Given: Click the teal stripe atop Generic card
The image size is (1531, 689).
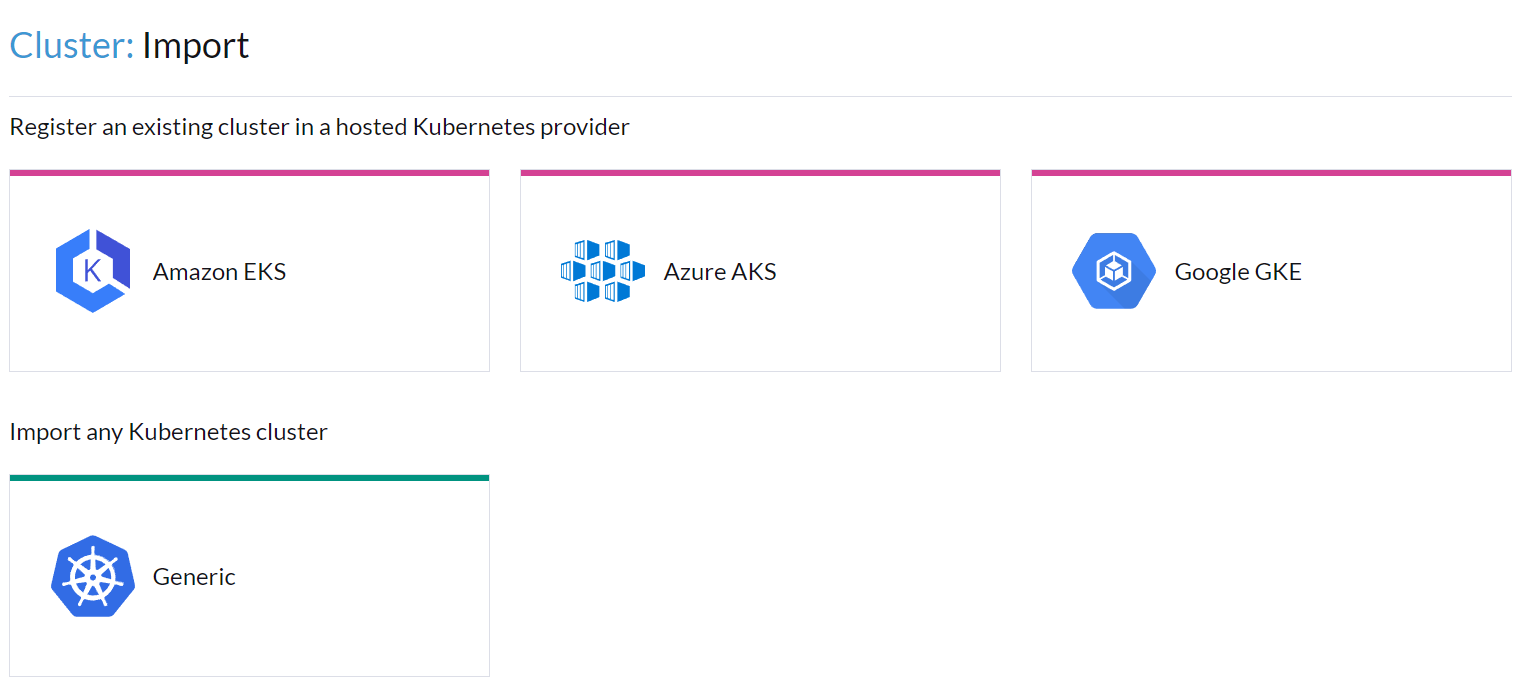Looking at the screenshot, I should [249, 477].
